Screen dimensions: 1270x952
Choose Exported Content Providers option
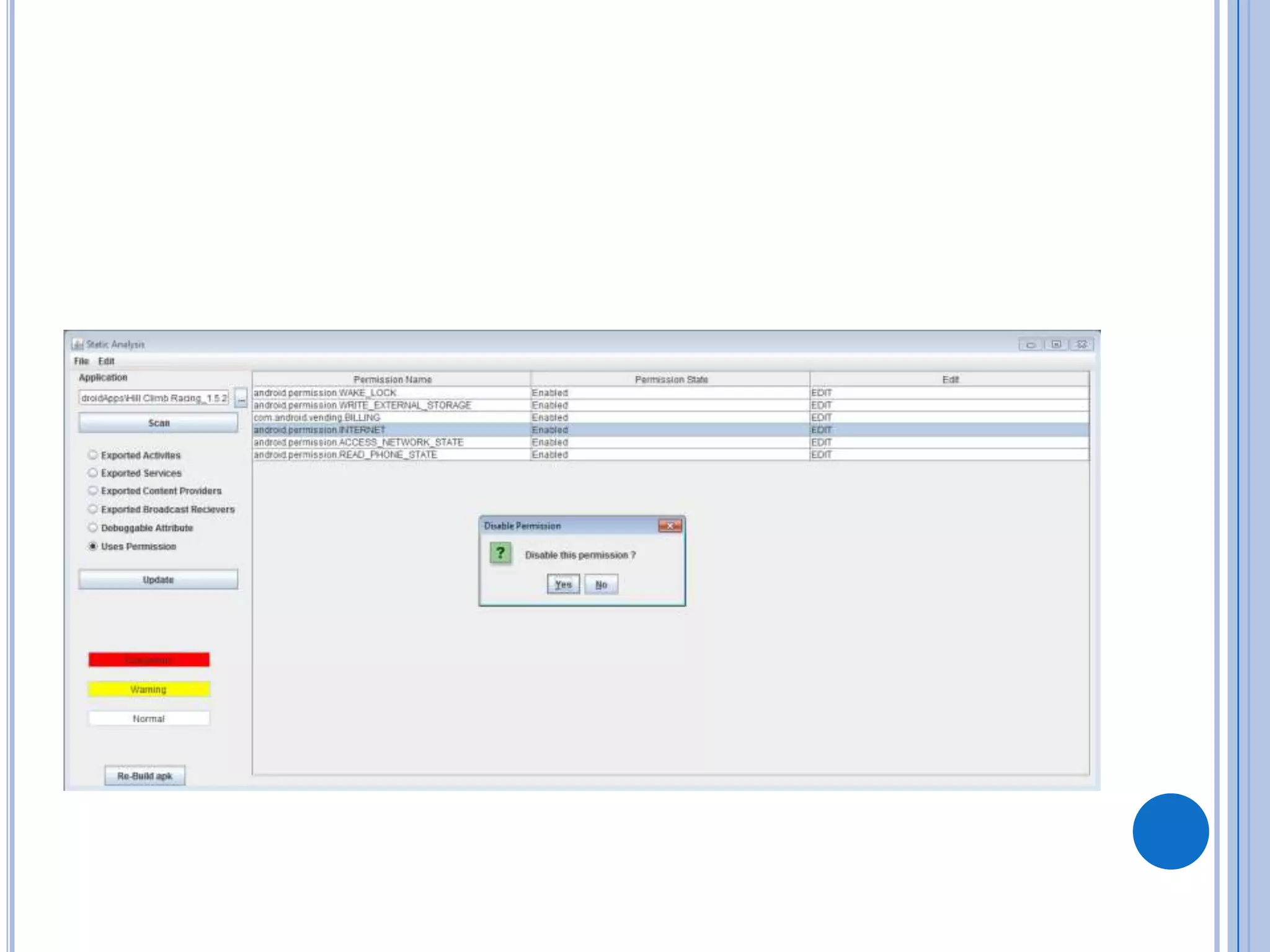[x=93, y=491]
